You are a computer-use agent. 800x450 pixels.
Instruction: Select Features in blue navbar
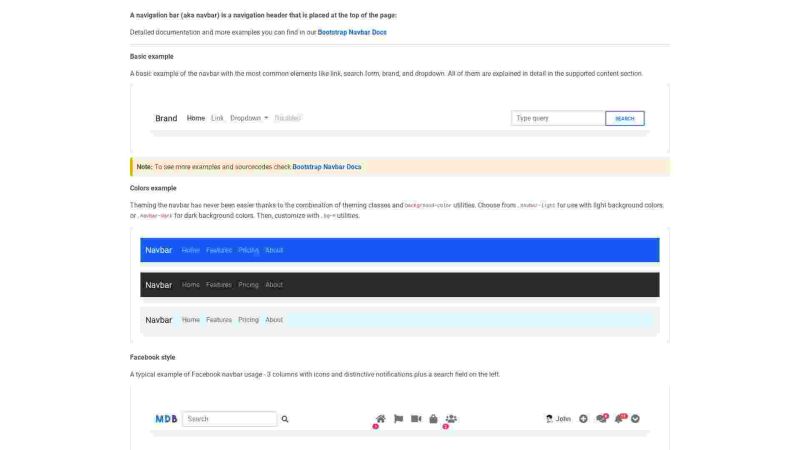(219, 250)
